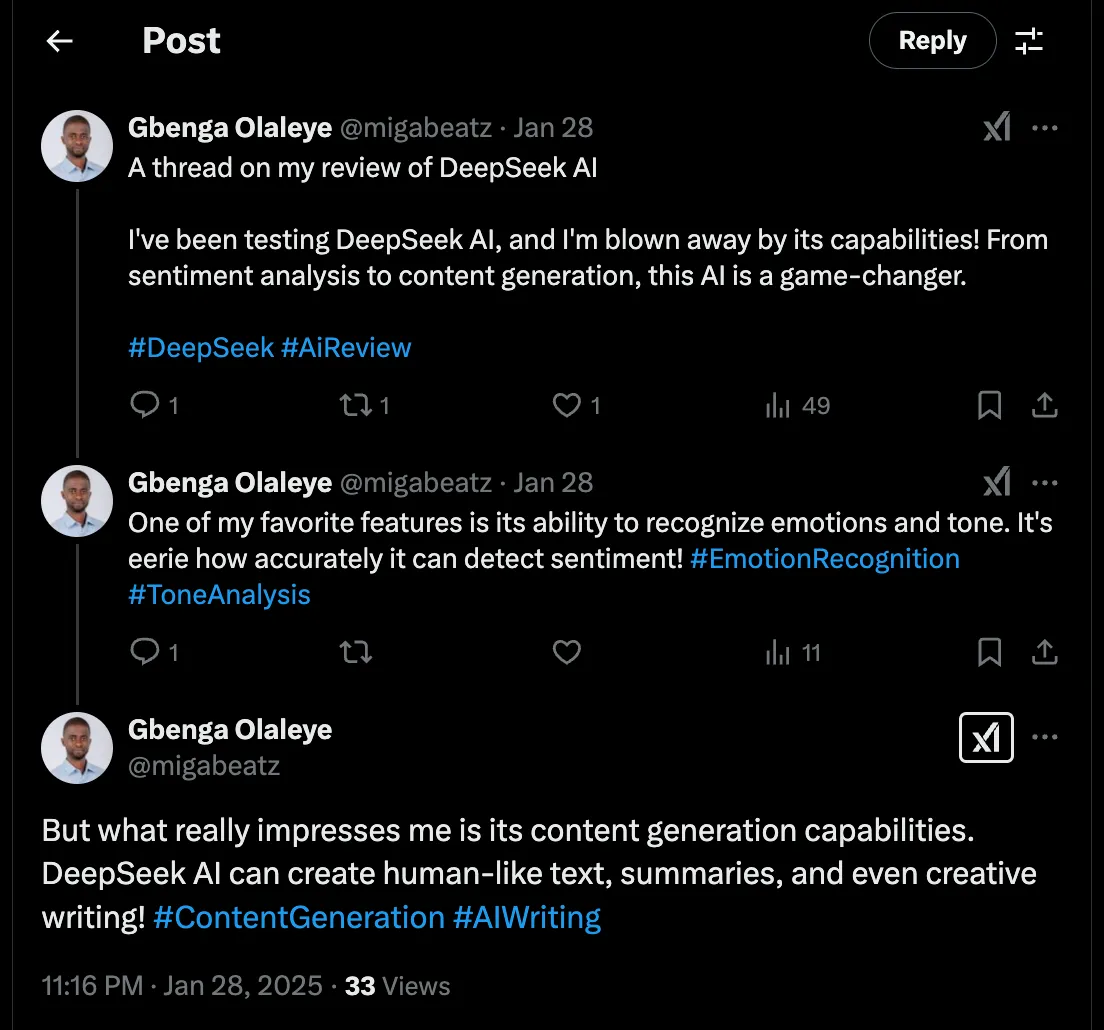Image resolution: width=1104 pixels, height=1030 pixels.
Task: Repost the first tweet
Action: click(x=357, y=405)
